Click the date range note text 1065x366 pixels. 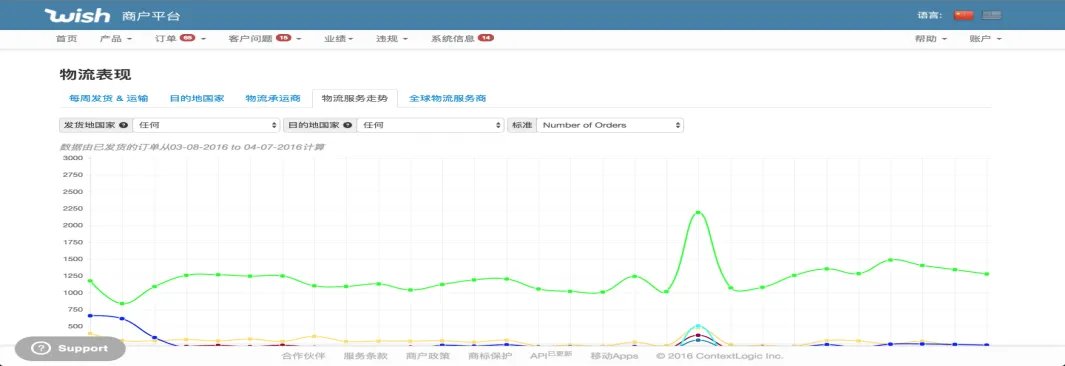[191, 147]
